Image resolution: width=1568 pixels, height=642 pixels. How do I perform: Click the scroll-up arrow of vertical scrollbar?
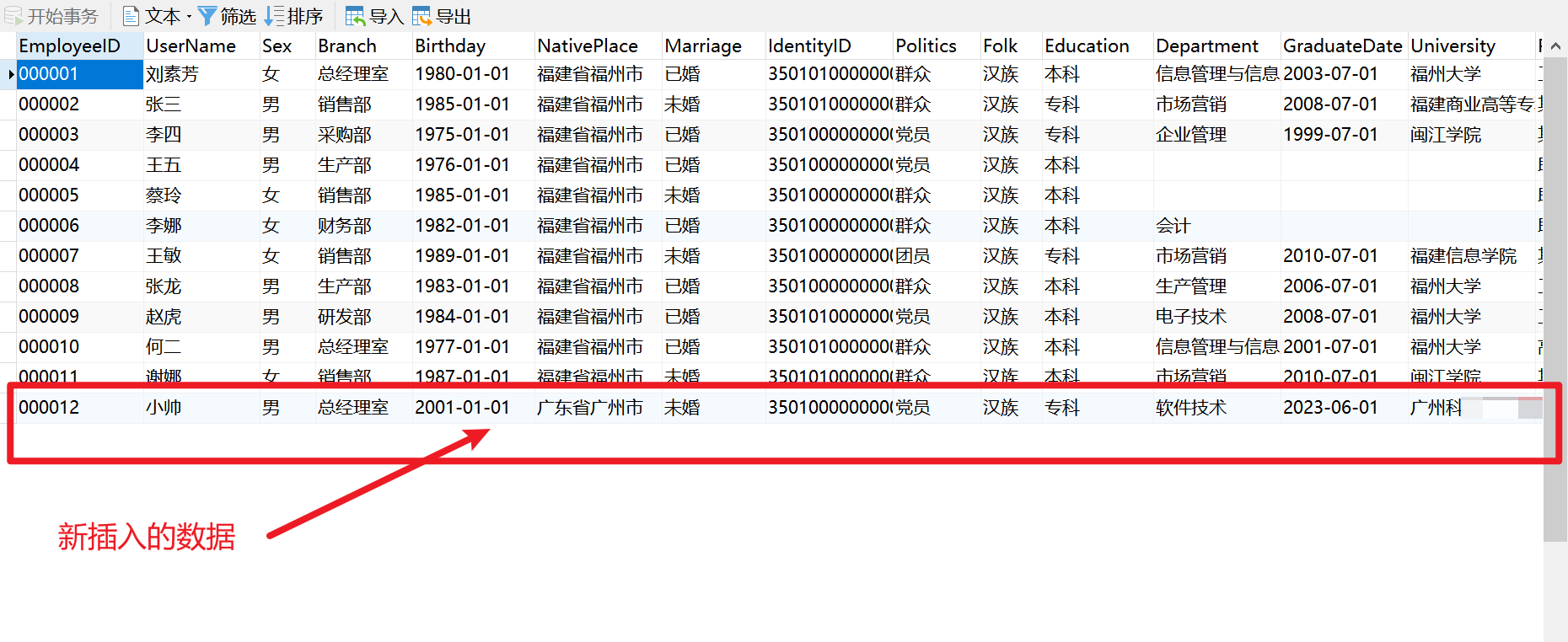coord(1555,45)
